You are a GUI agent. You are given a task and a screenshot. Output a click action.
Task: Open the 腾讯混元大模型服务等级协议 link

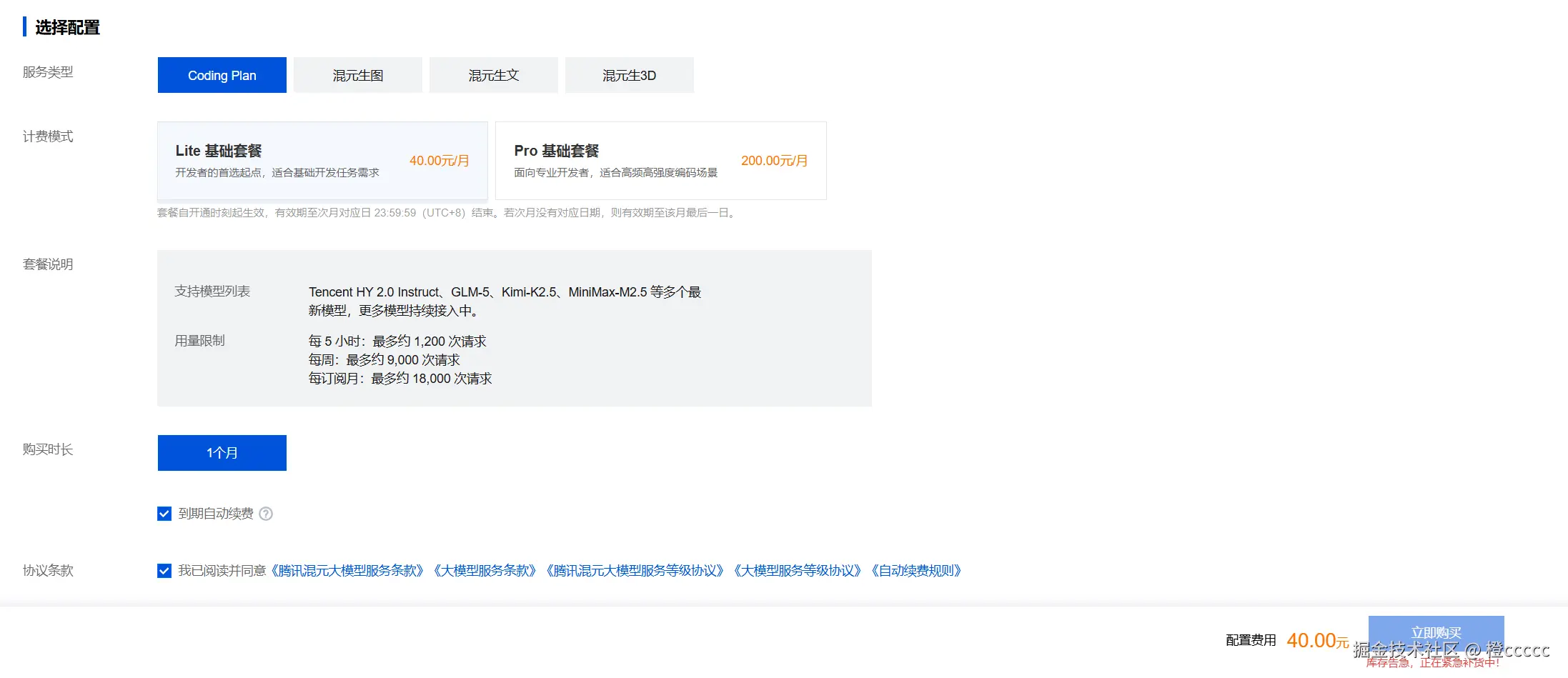click(x=635, y=571)
